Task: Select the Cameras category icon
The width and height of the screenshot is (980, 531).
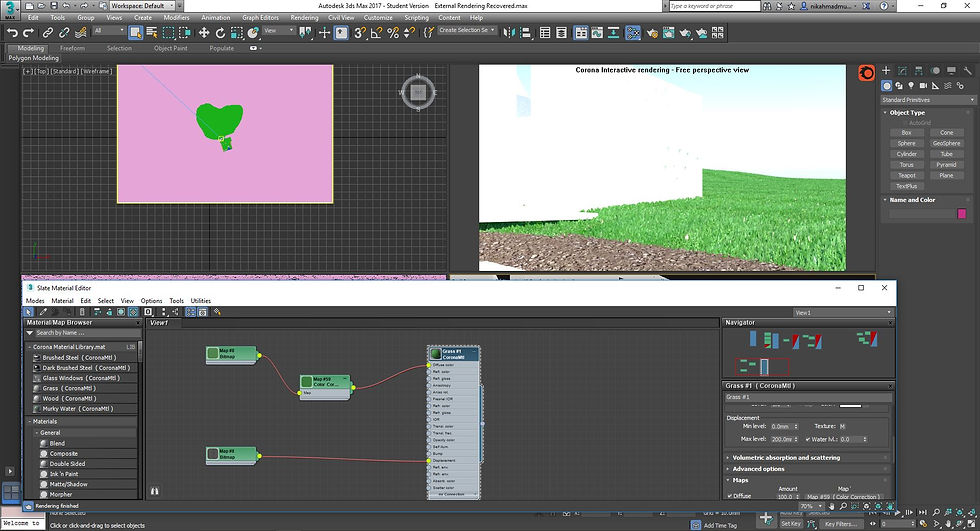Action: click(x=922, y=86)
